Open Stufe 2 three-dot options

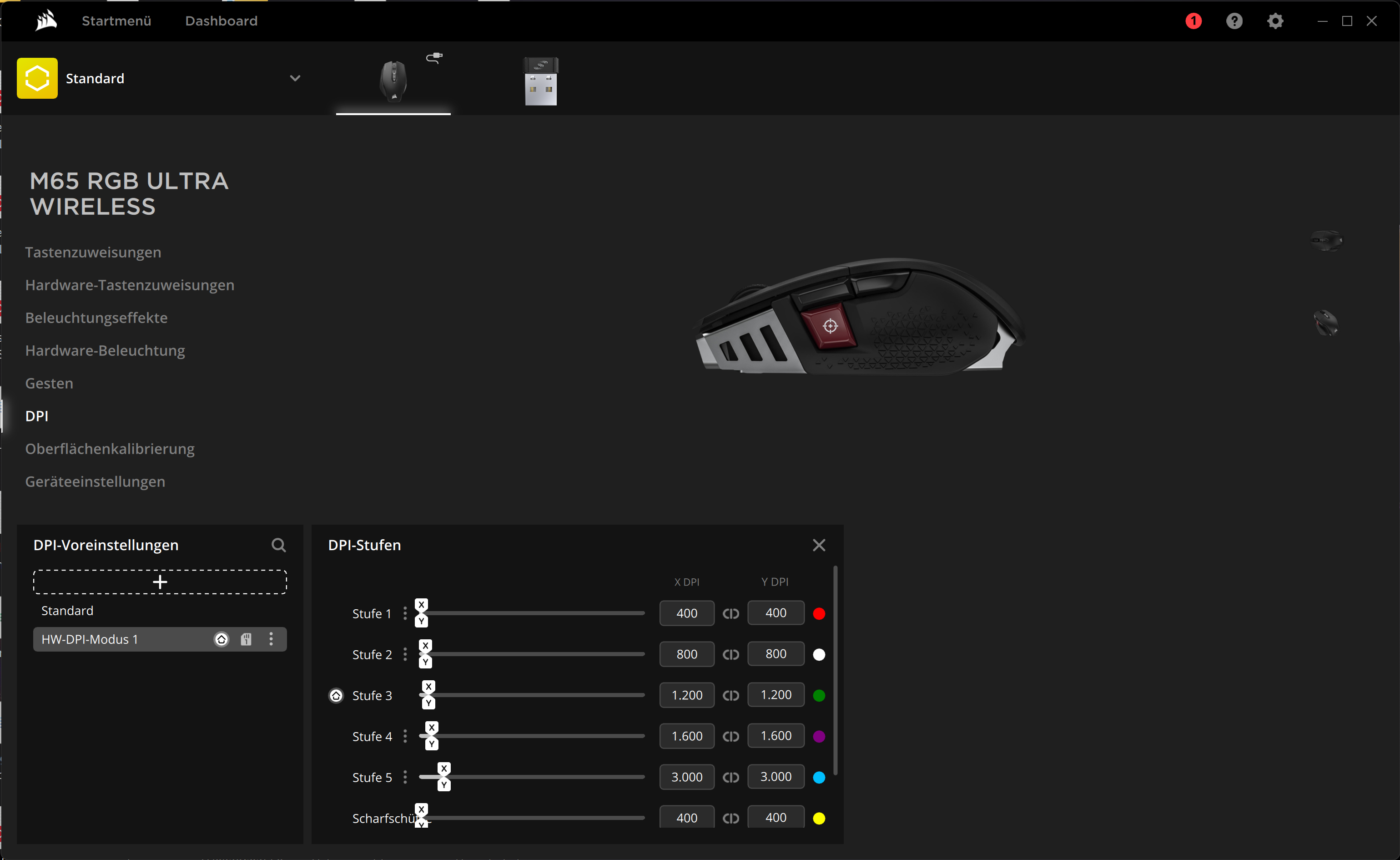[405, 654]
